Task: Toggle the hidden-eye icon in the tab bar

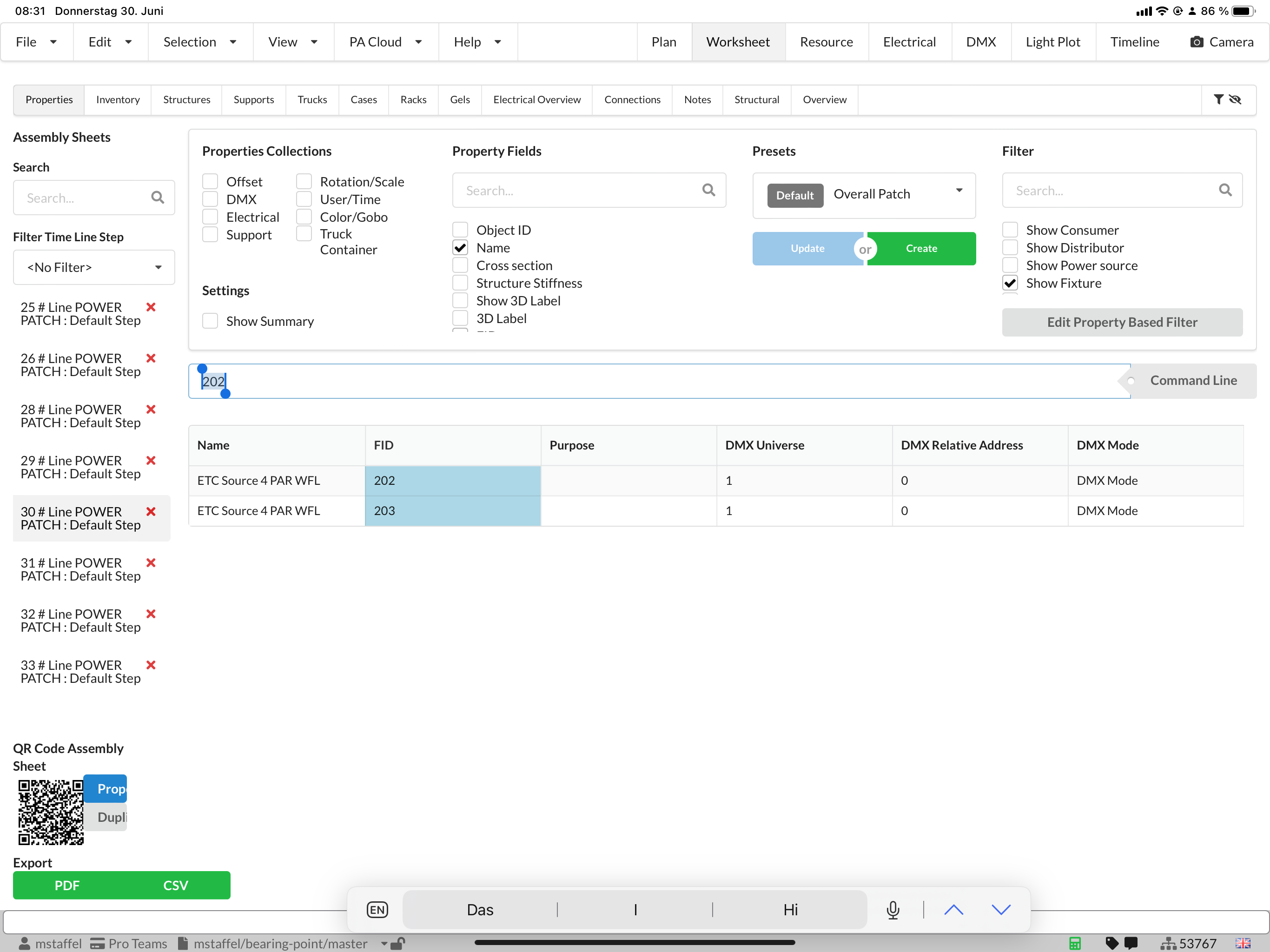Action: pos(1236,99)
